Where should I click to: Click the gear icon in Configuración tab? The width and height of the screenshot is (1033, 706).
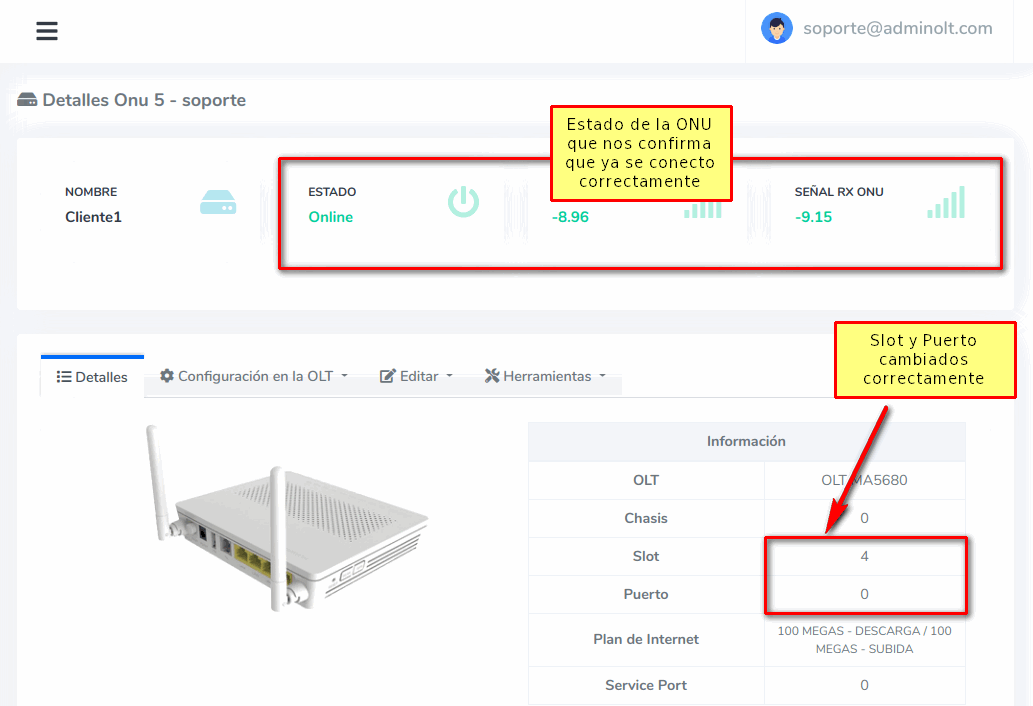[x=167, y=376]
